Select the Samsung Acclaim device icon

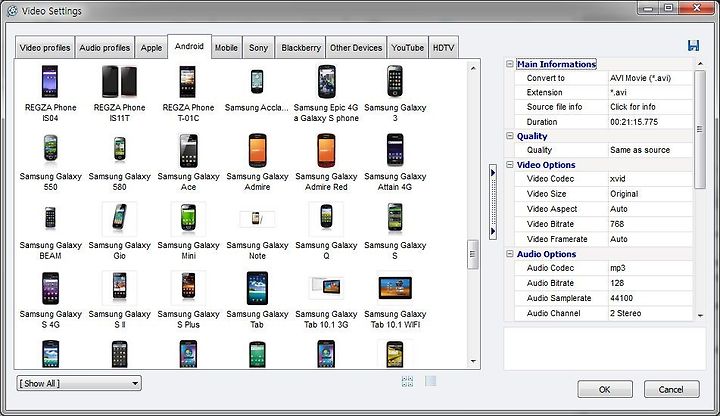pyautogui.click(x=257, y=82)
